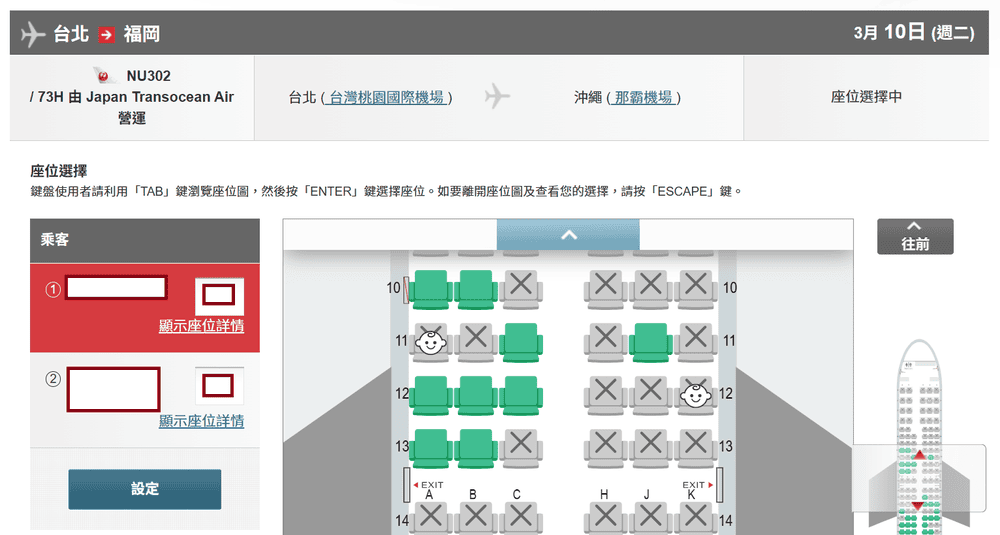Select passenger ② row
The image size is (1000, 535).
(x=145, y=400)
